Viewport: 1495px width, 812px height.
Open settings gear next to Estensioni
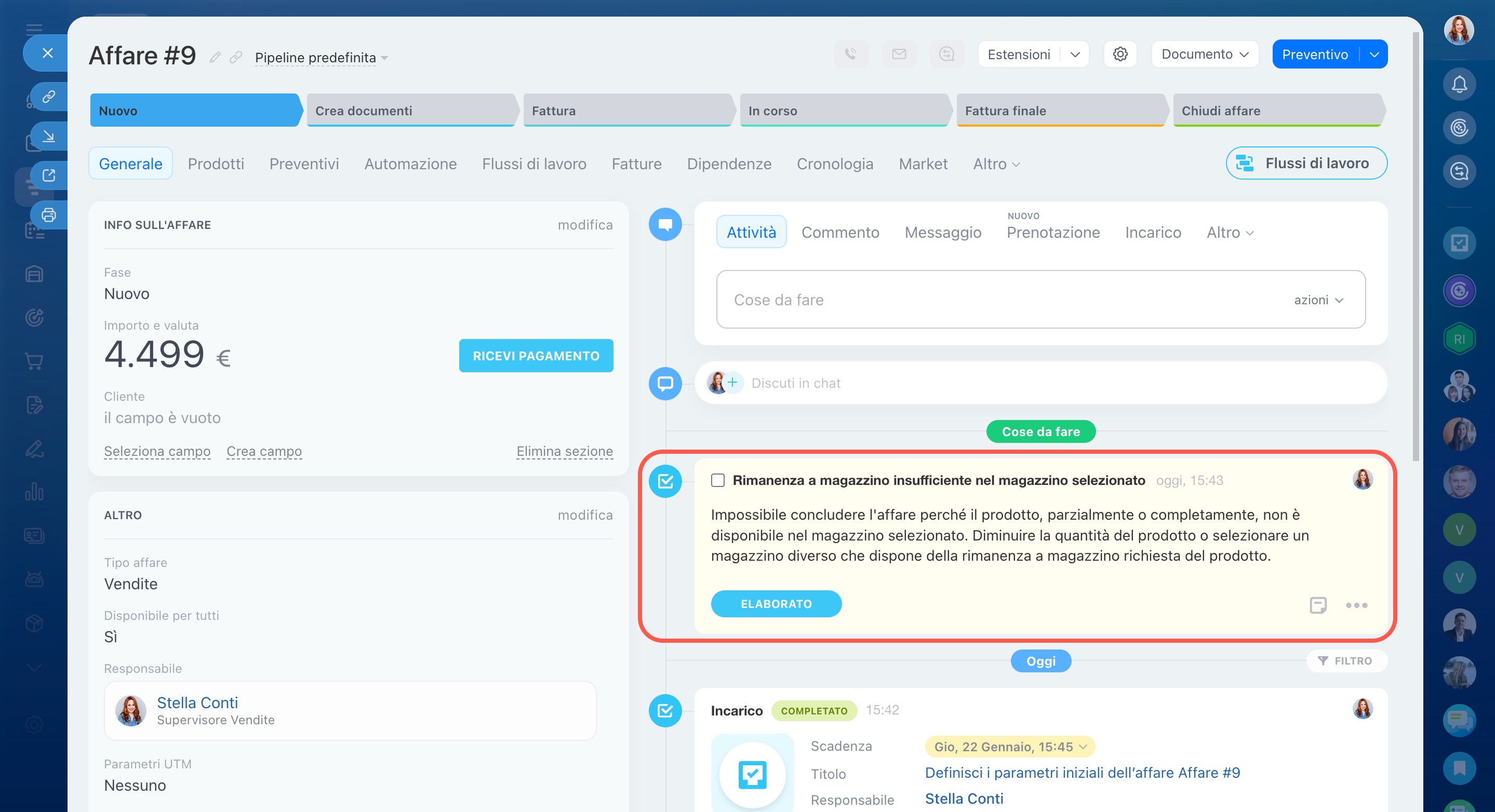[1119, 54]
